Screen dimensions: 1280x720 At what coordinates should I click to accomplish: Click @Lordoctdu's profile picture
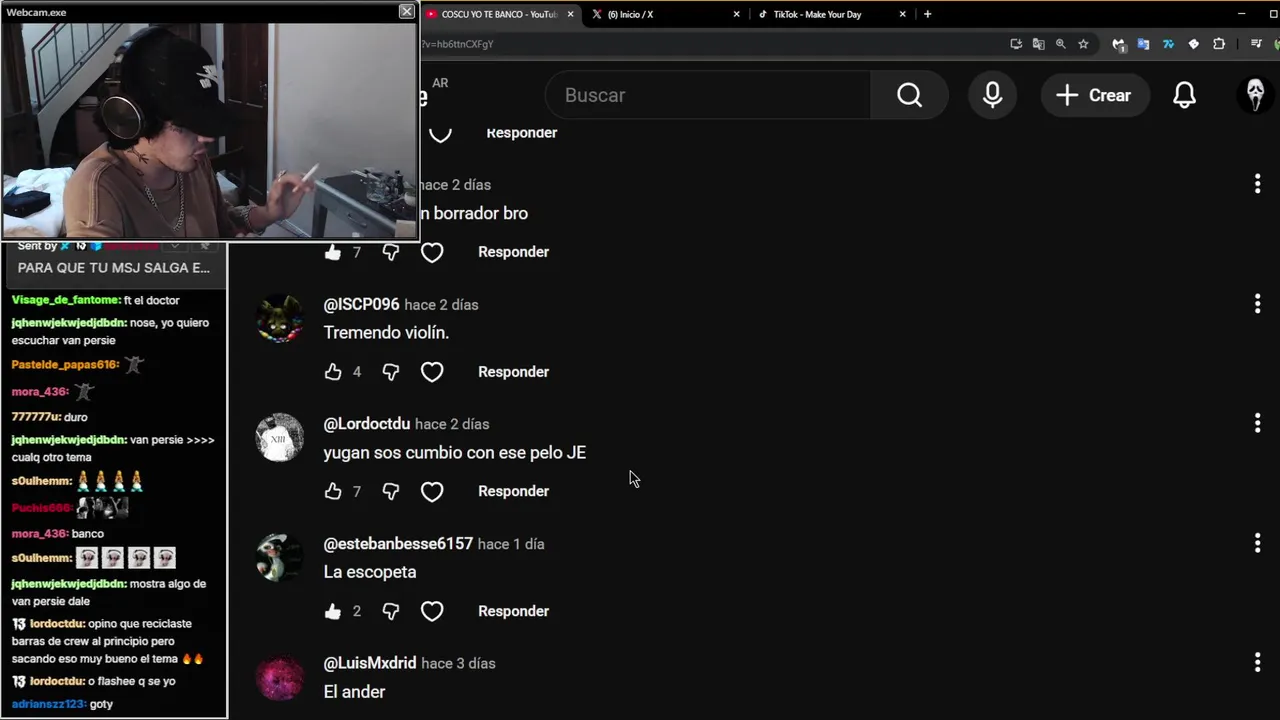[280, 437]
